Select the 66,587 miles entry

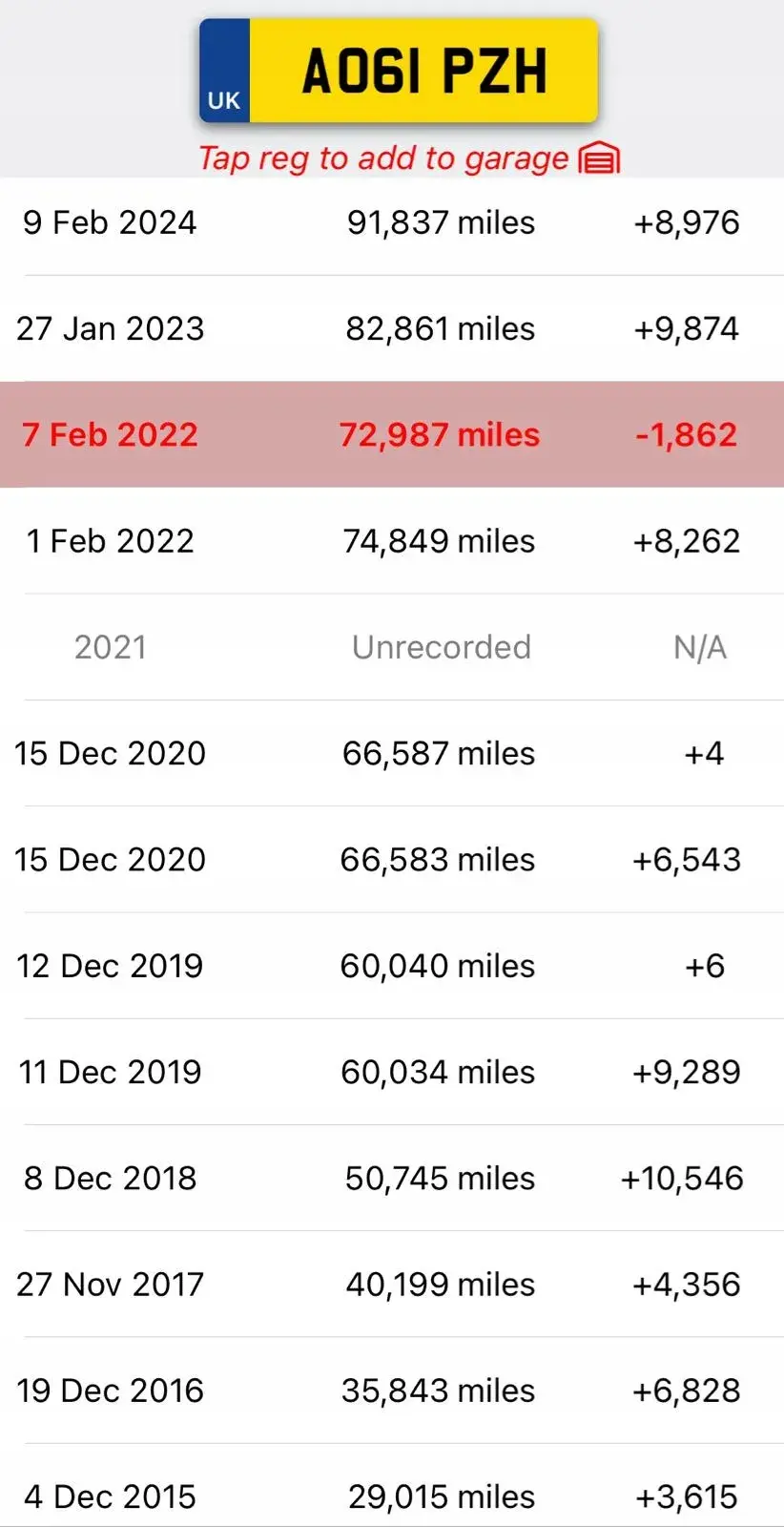(439, 753)
